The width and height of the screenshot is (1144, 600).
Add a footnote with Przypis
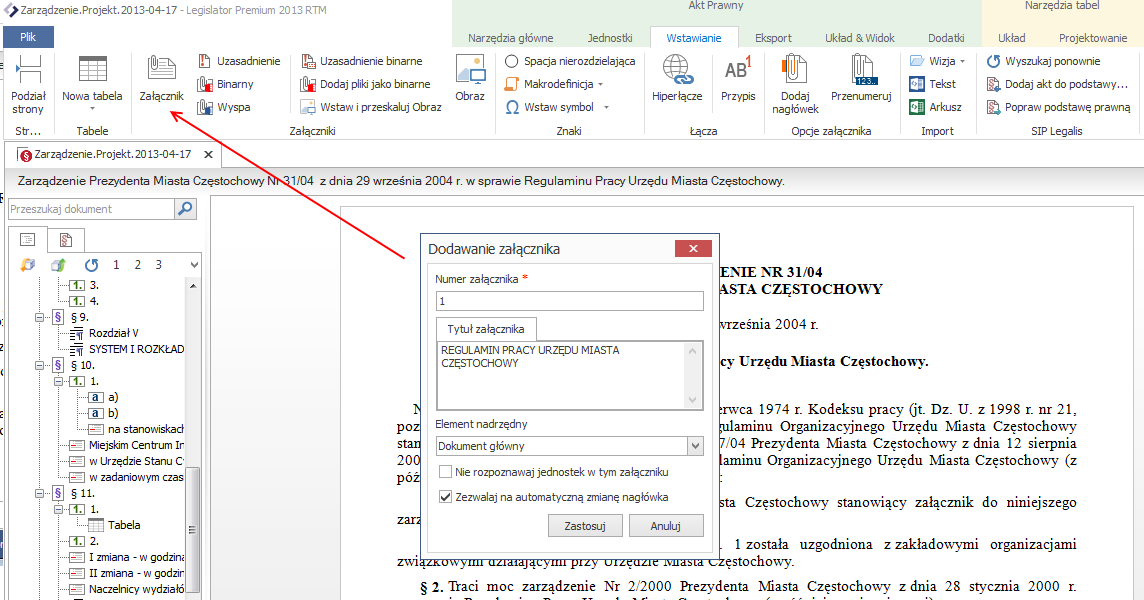(x=738, y=79)
